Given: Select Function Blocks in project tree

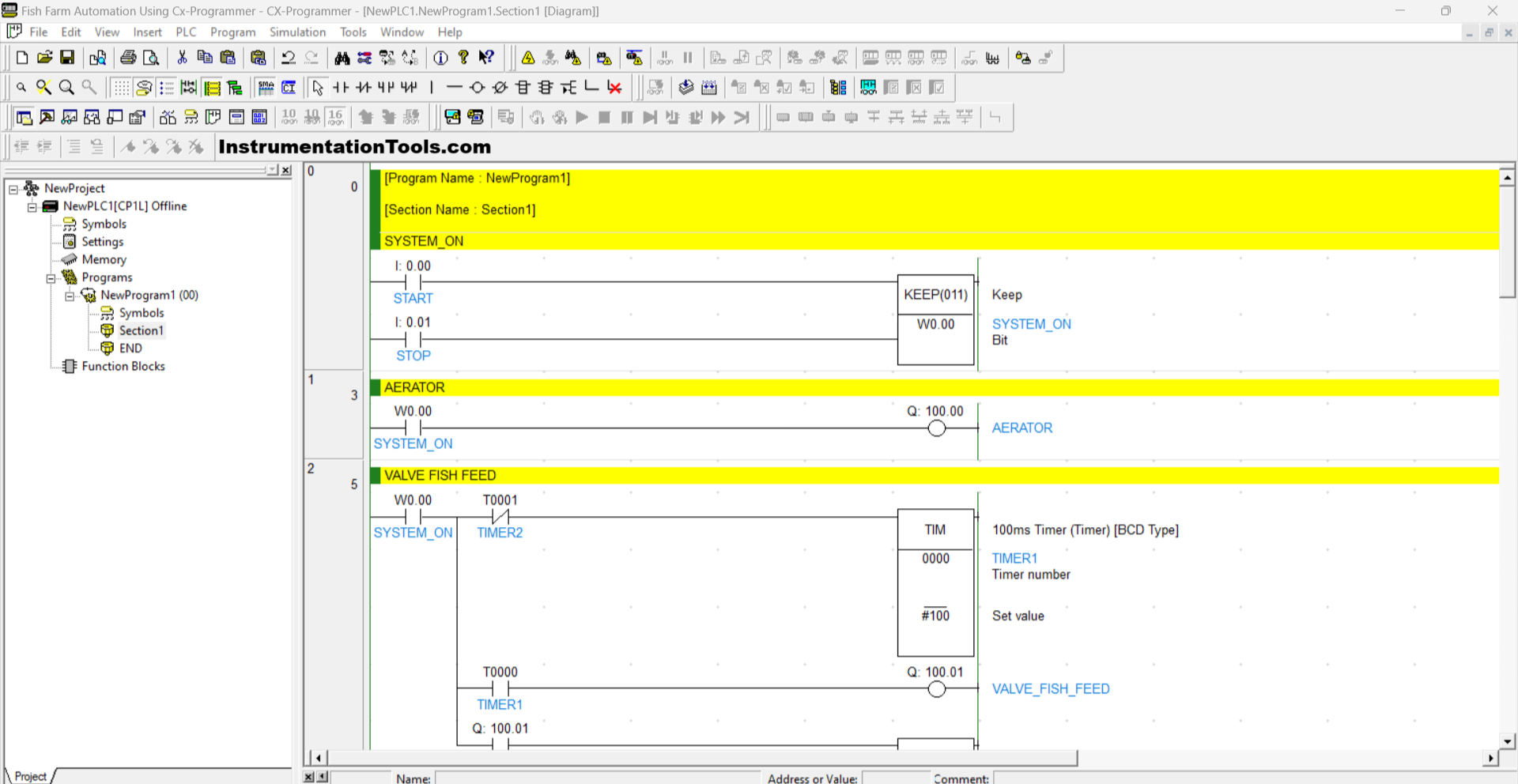Looking at the screenshot, I should coord(123,366).
